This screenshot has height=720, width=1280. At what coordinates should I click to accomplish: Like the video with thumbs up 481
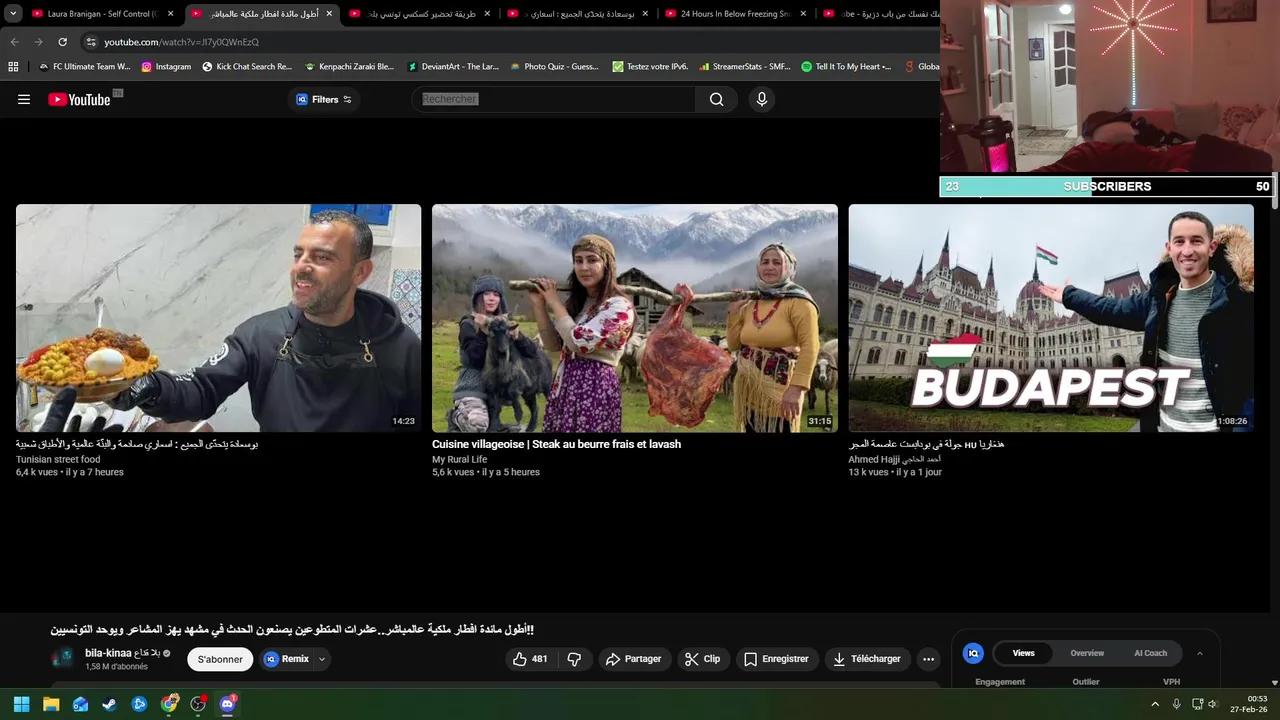(x=530, y=659)
